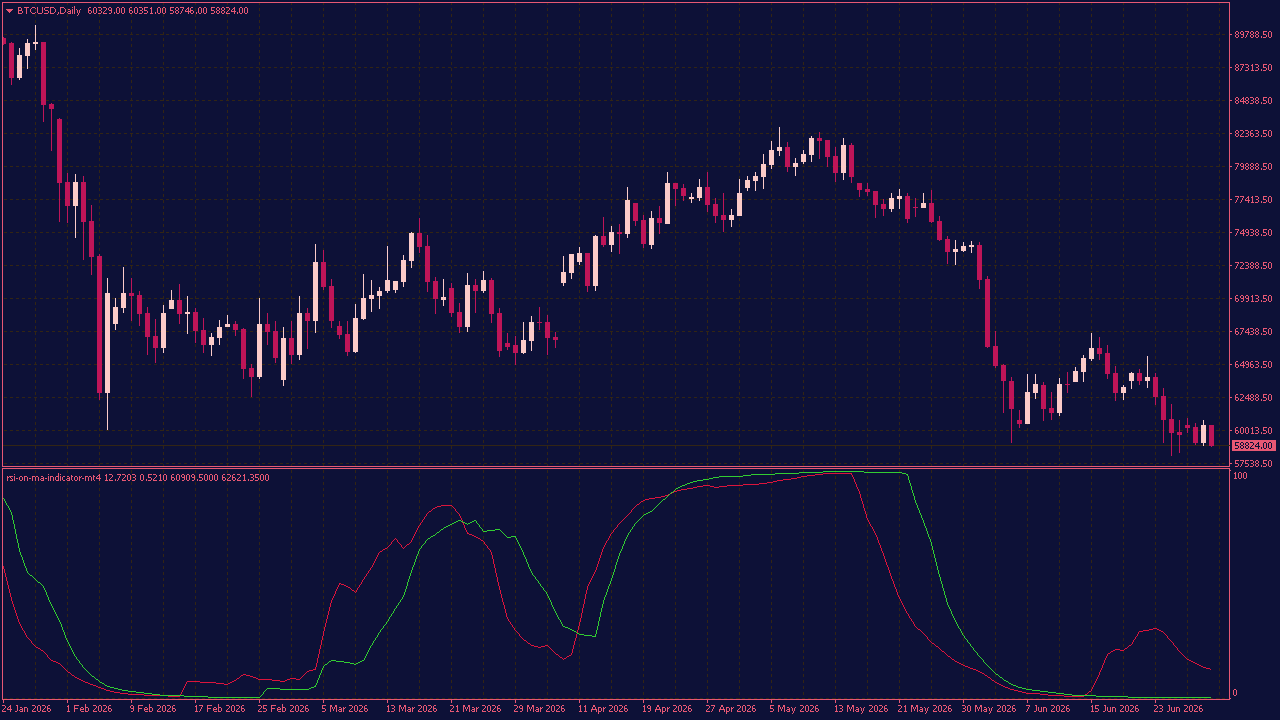Click the 27 Apr 2026 date label

[731, 709]
